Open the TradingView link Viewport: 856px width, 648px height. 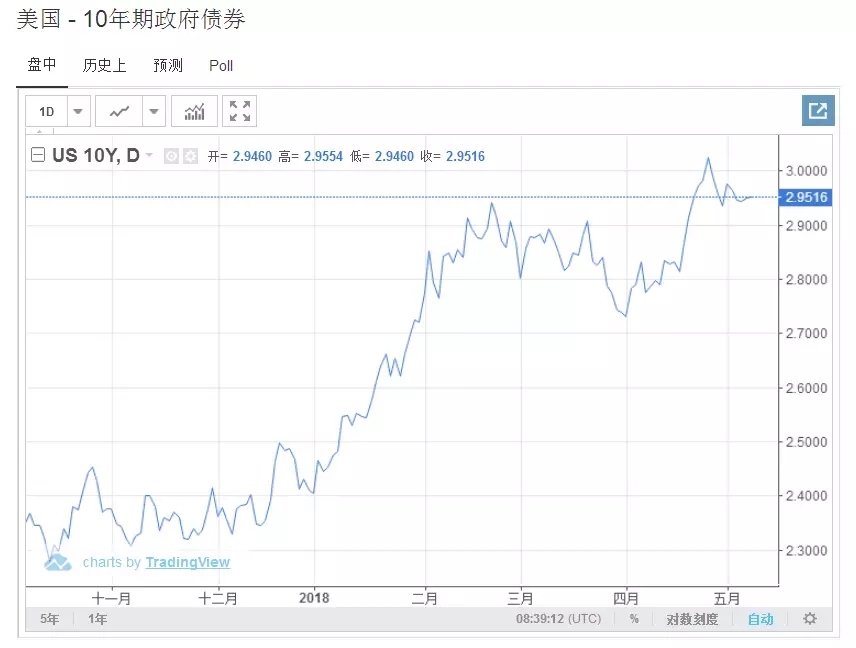click(187, 562)
